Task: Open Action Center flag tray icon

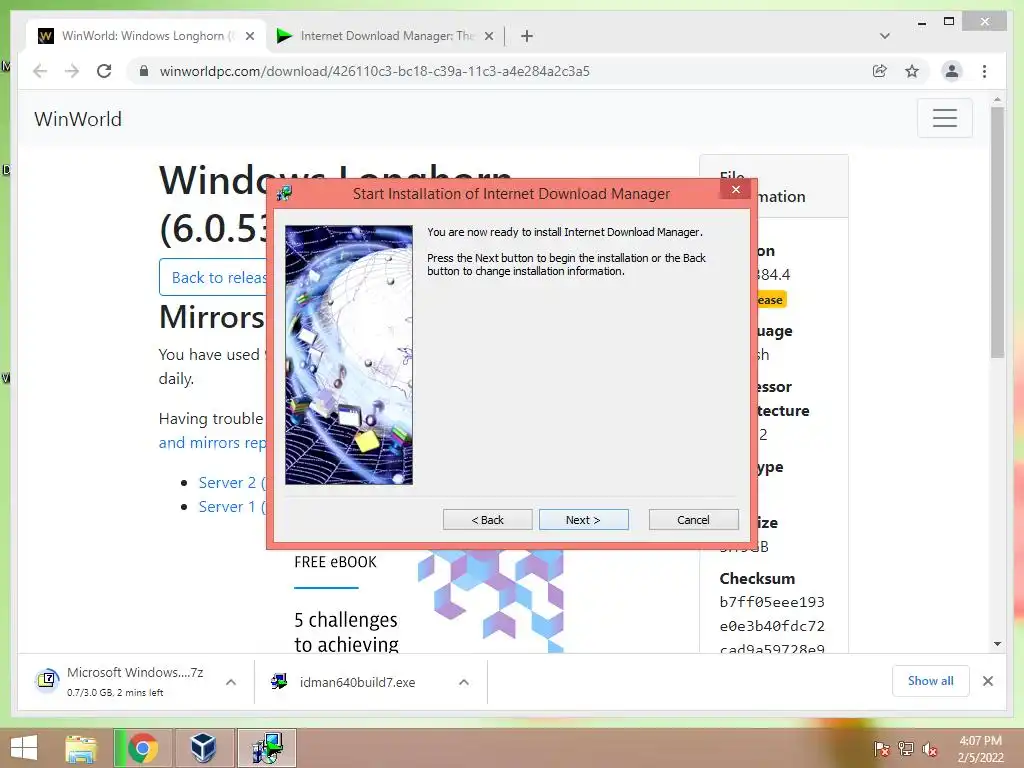Action: click(881, 748)
